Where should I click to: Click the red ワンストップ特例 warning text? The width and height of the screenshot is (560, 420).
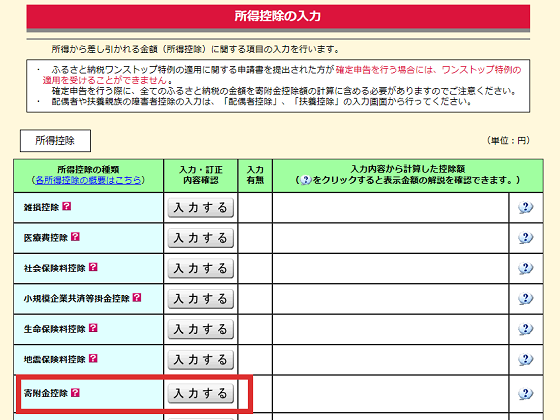[x=282, y=75]
